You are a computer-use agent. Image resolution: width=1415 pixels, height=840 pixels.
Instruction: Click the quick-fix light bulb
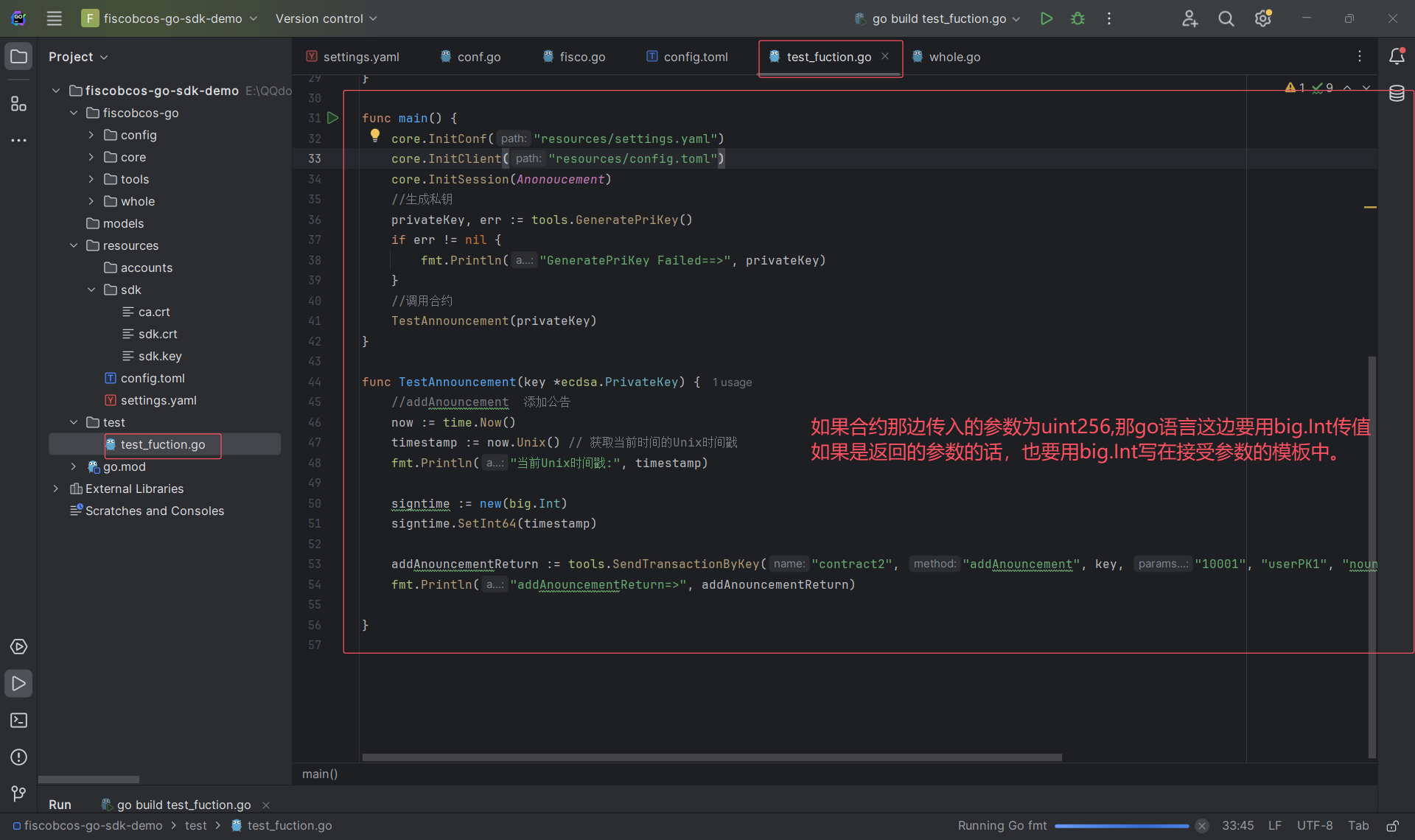coord(375,136)
